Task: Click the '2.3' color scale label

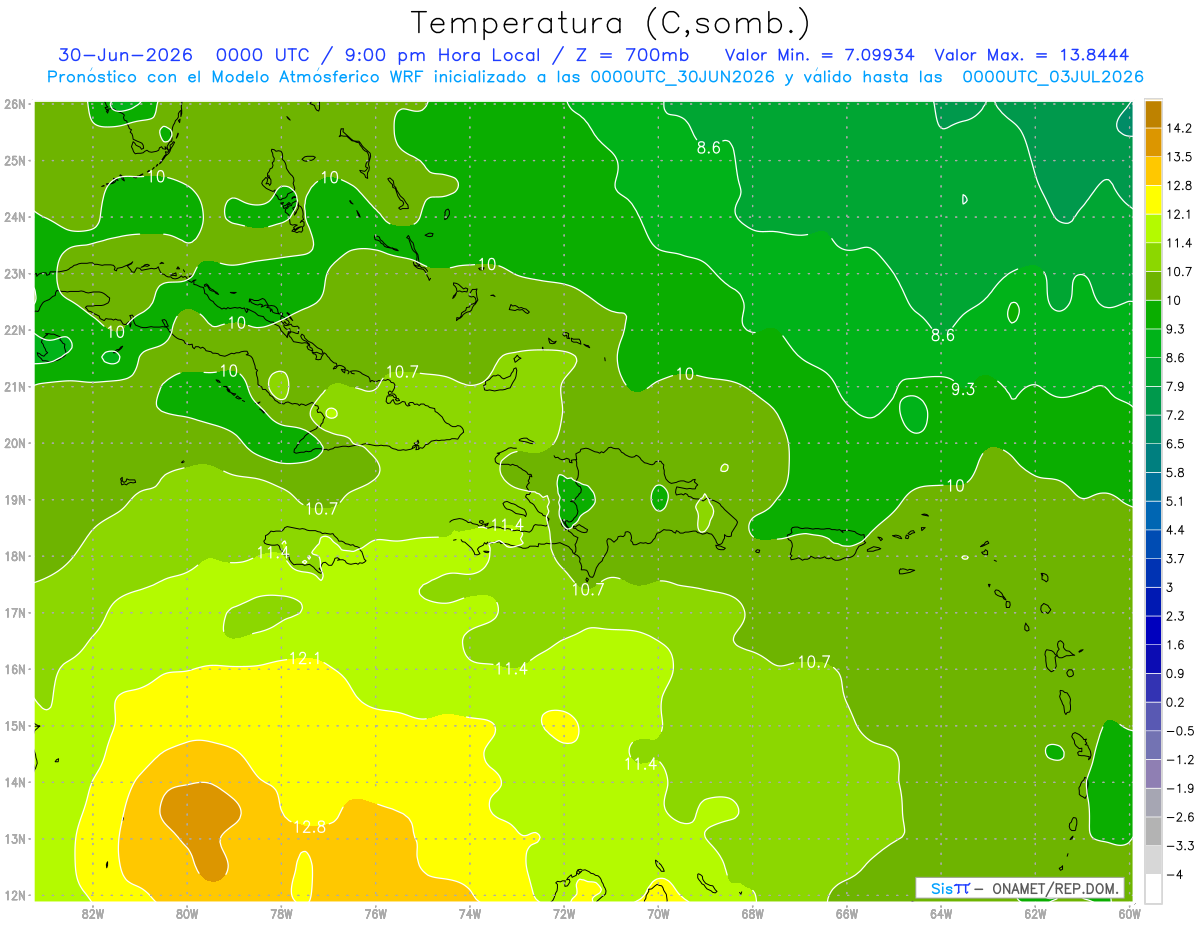Action: pyautogui.click(x=1175, y=615)
